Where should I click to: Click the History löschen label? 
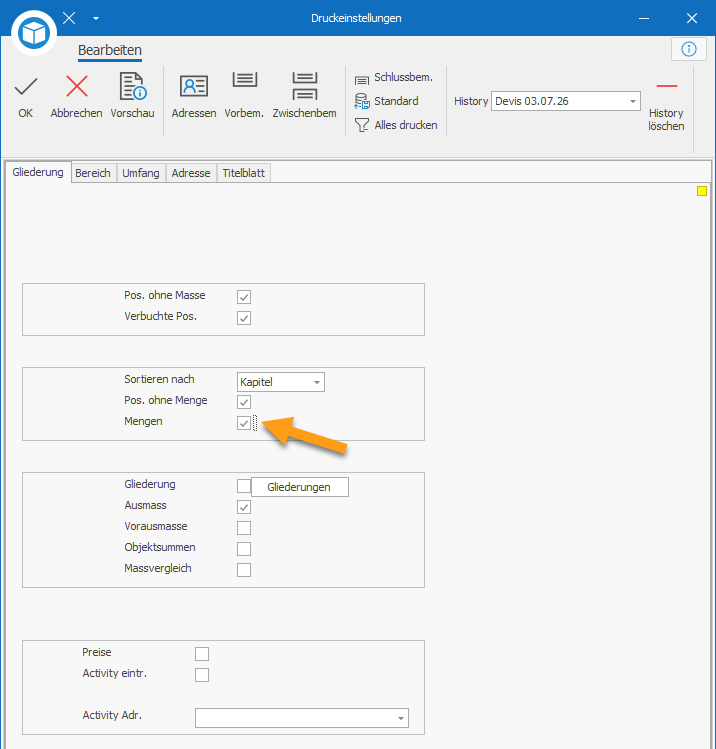tap(666, 119)
